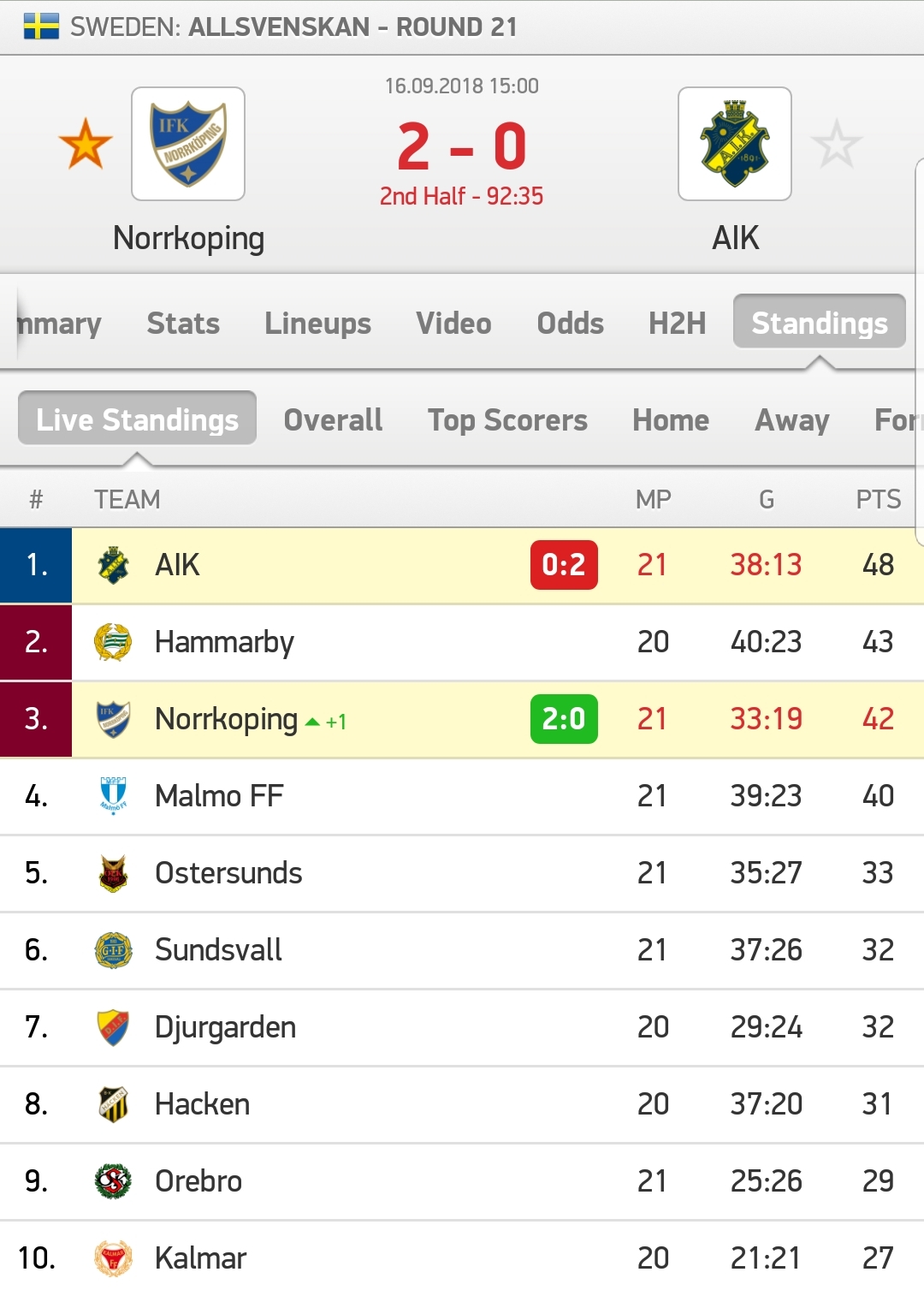Select the Top Scorers sub-tab
The width and height of the screenshot is (924, 1296).
point(507,420)
